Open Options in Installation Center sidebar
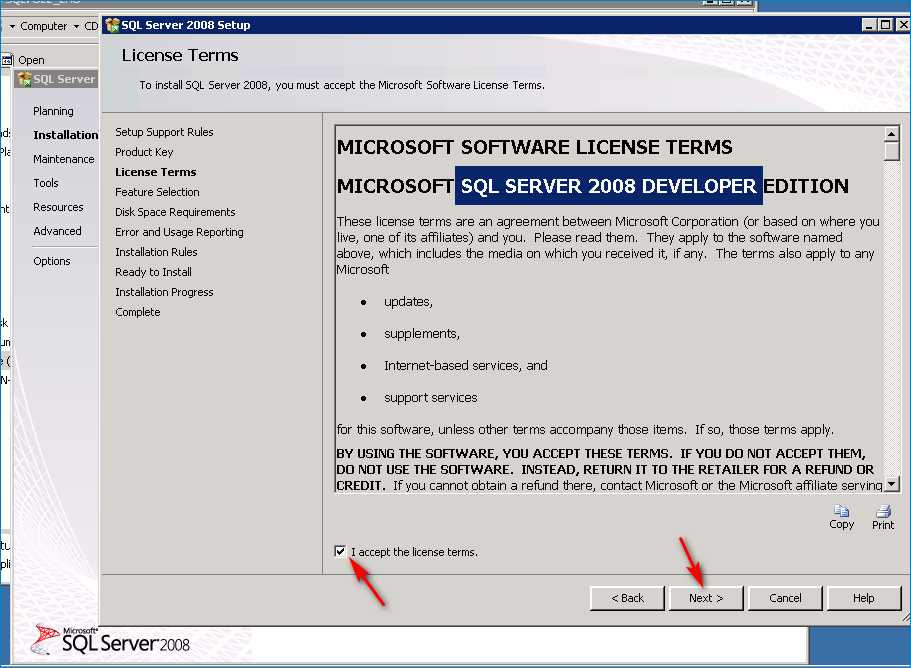The height and width of the screenshot is (668, 911). [52, 261]
